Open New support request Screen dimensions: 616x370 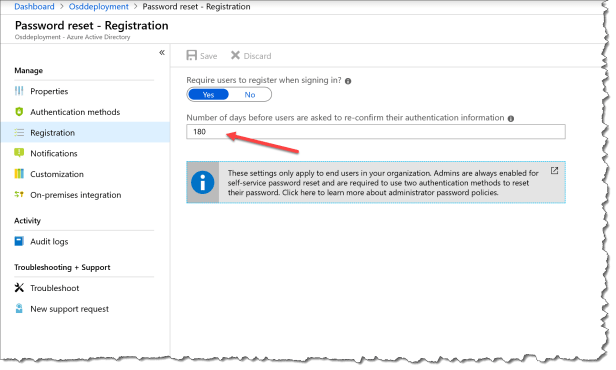click(70, 309)
